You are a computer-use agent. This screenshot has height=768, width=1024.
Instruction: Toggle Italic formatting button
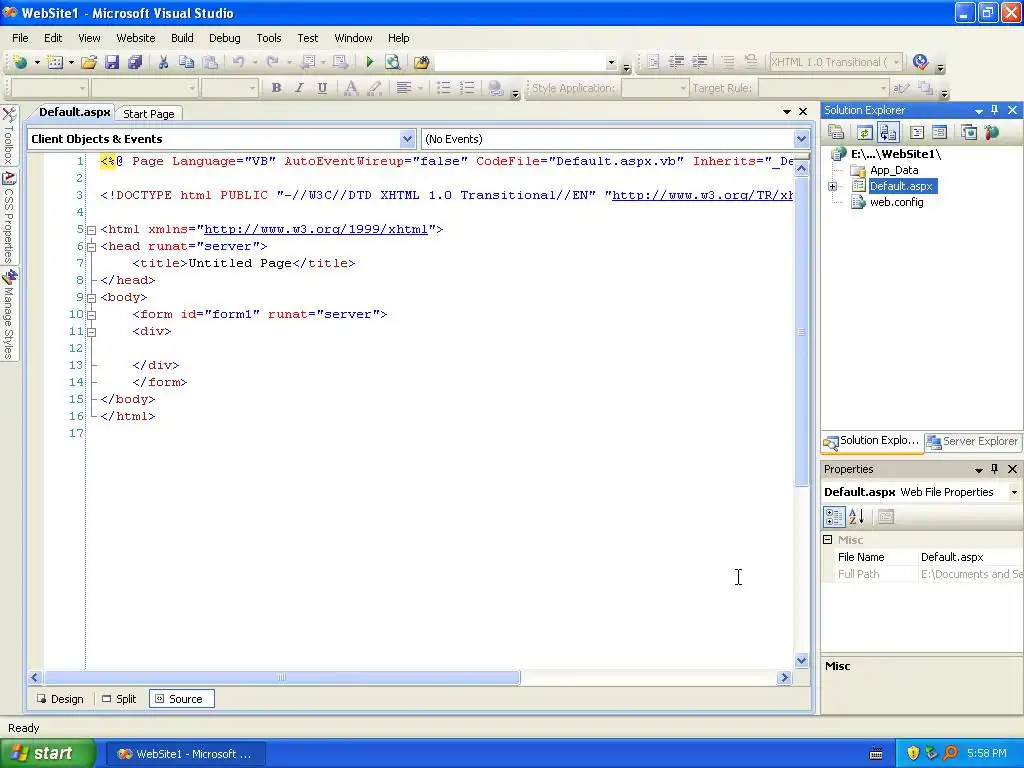(x=299, y=88)
